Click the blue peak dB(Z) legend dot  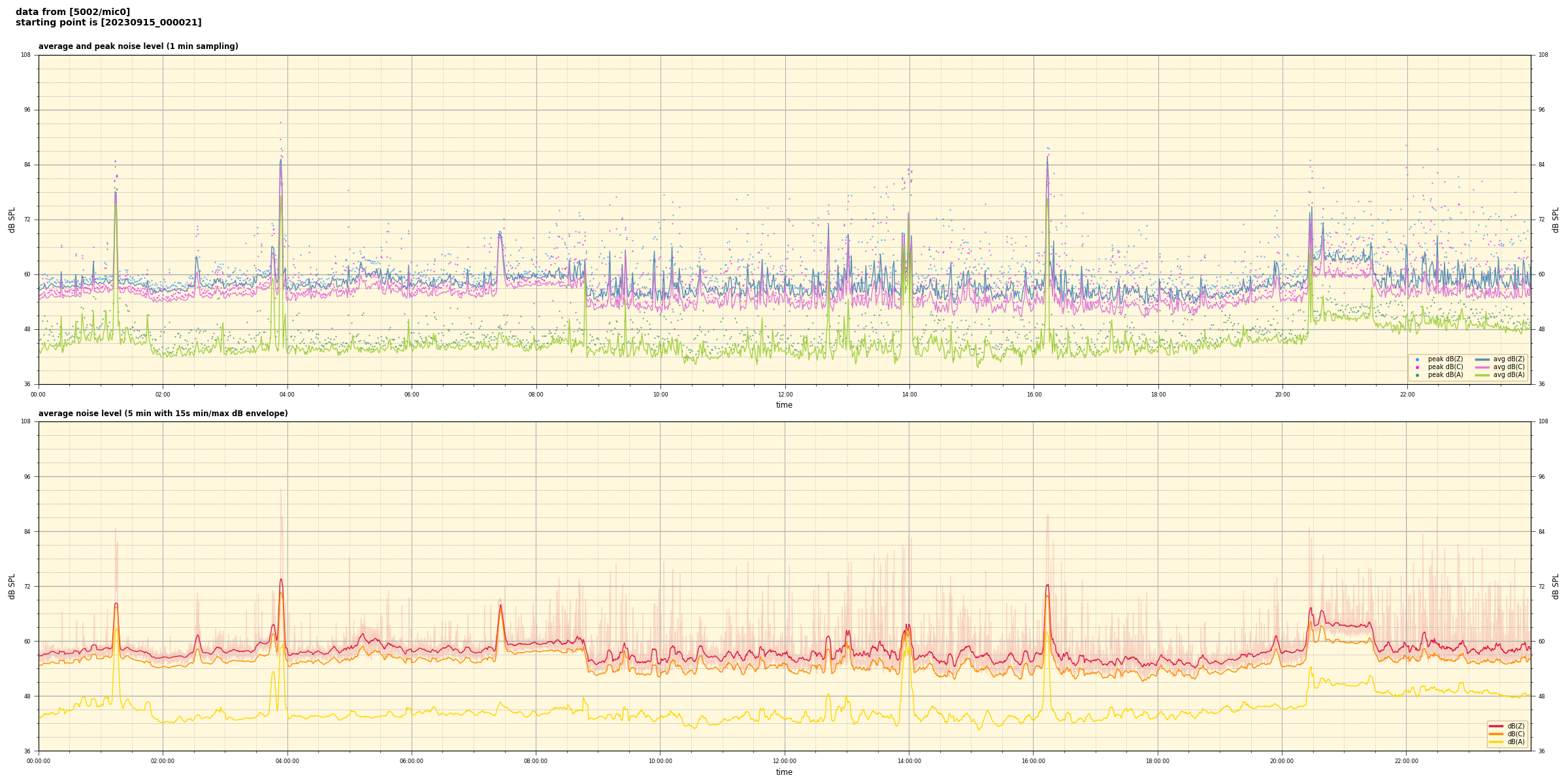coord(1417,359)
